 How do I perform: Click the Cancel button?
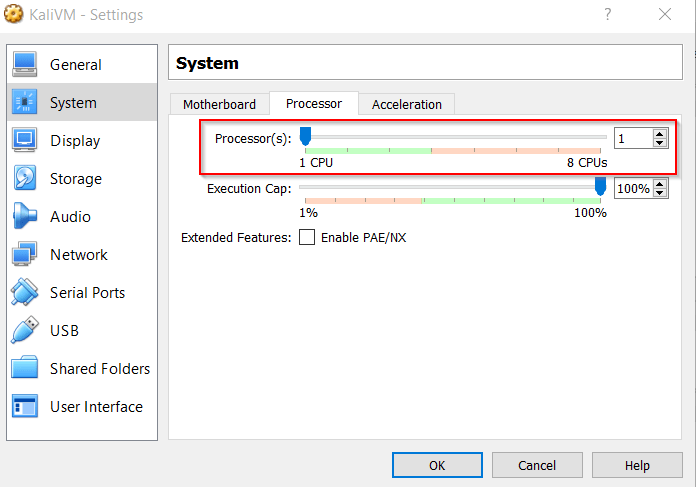(537, 466)
